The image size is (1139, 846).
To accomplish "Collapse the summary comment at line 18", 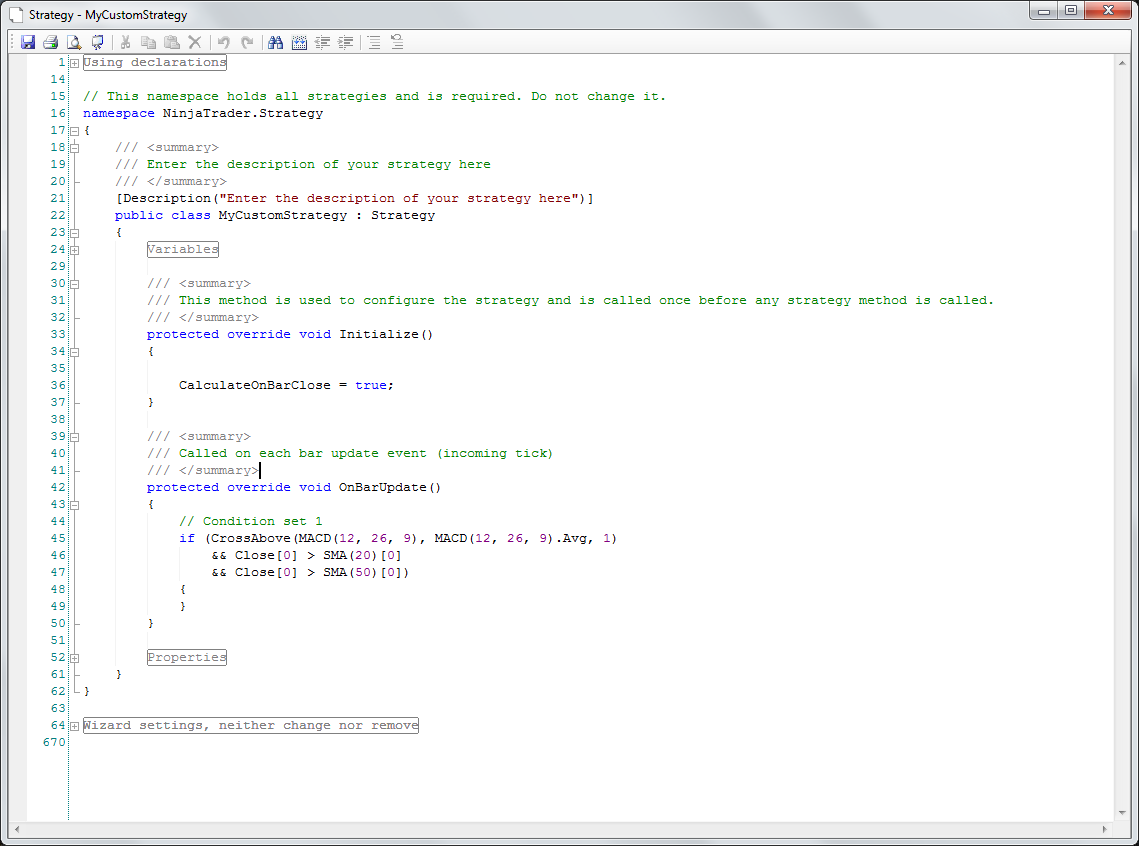I will point(74,148).
